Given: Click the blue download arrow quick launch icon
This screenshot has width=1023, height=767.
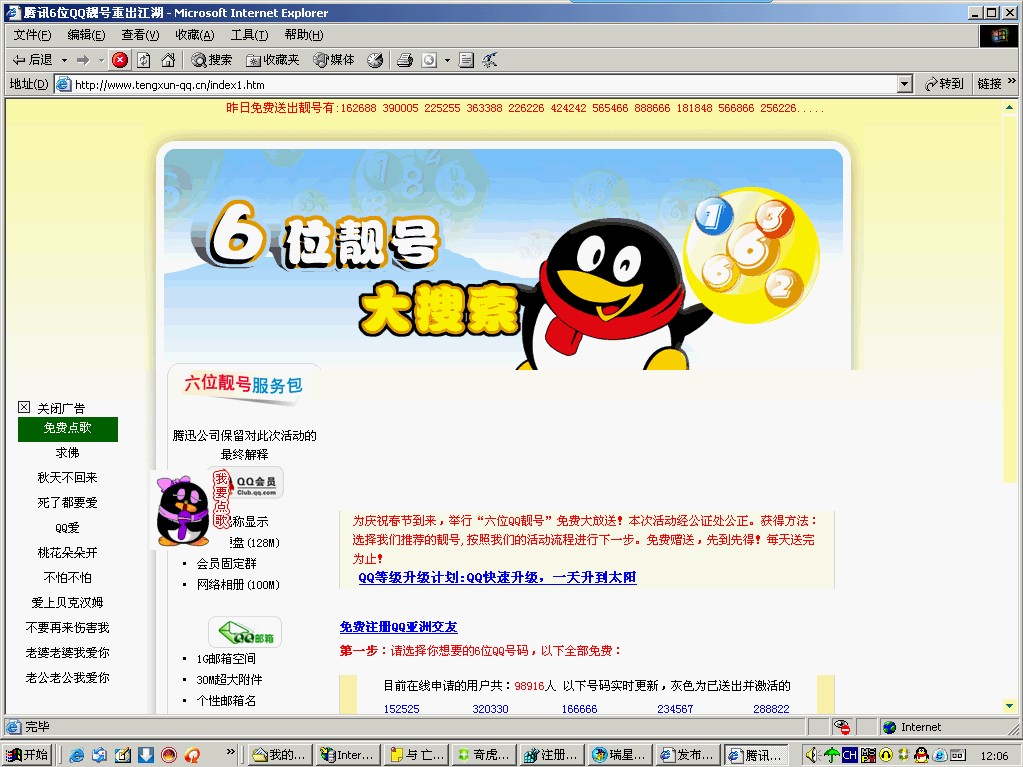Looking at the screenshot, I should point(145,755).
